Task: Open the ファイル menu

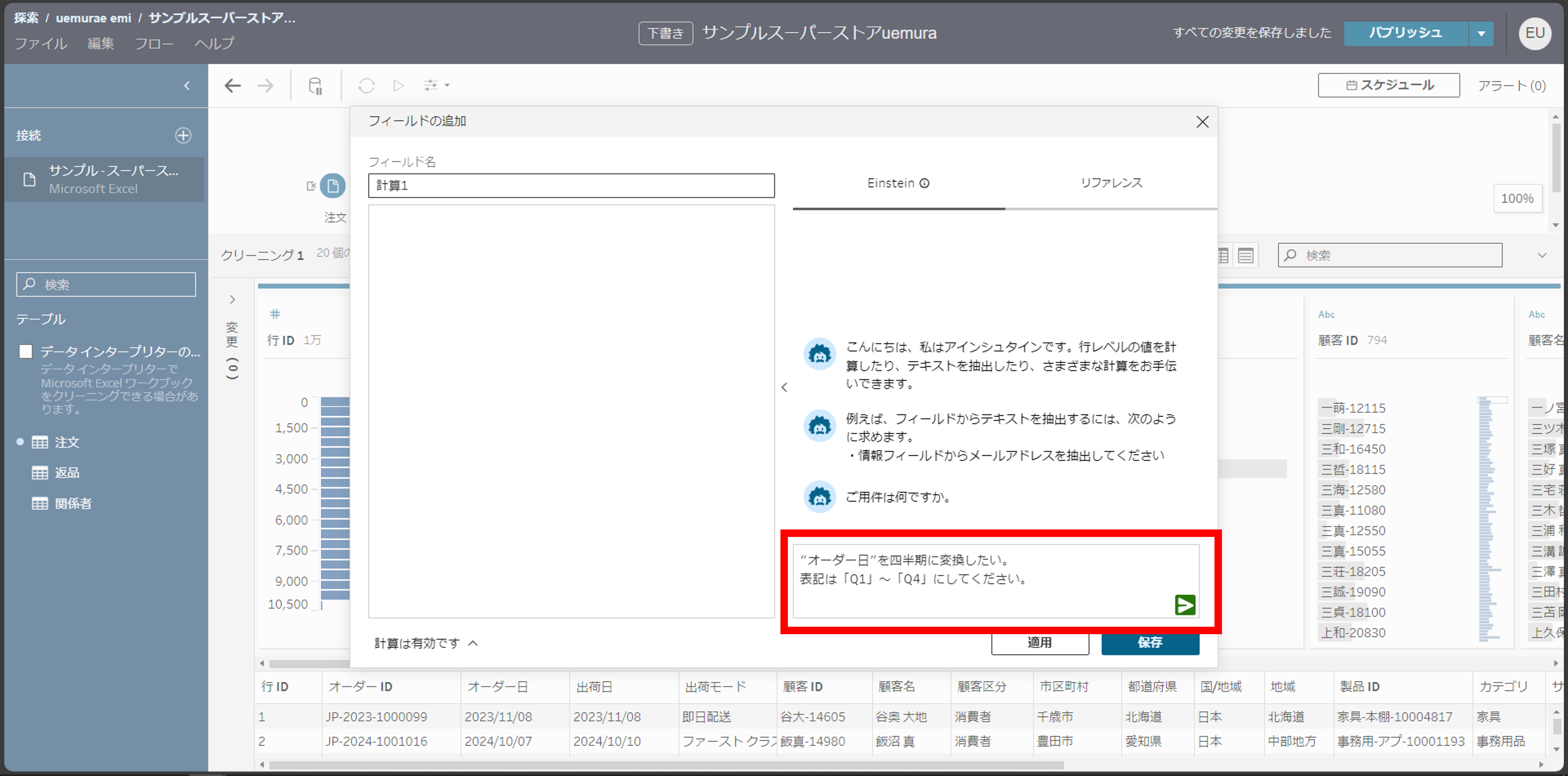Action: (x=41, y=44)
